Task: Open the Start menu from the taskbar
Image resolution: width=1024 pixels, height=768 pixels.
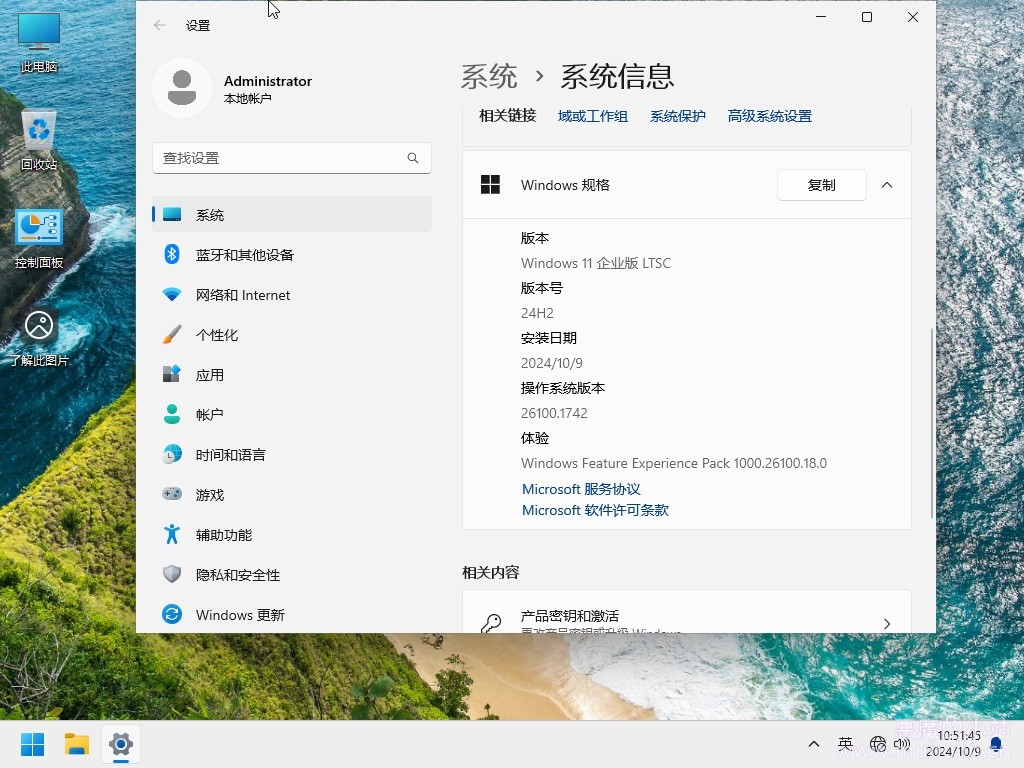Action: click(x=32, y=744)
